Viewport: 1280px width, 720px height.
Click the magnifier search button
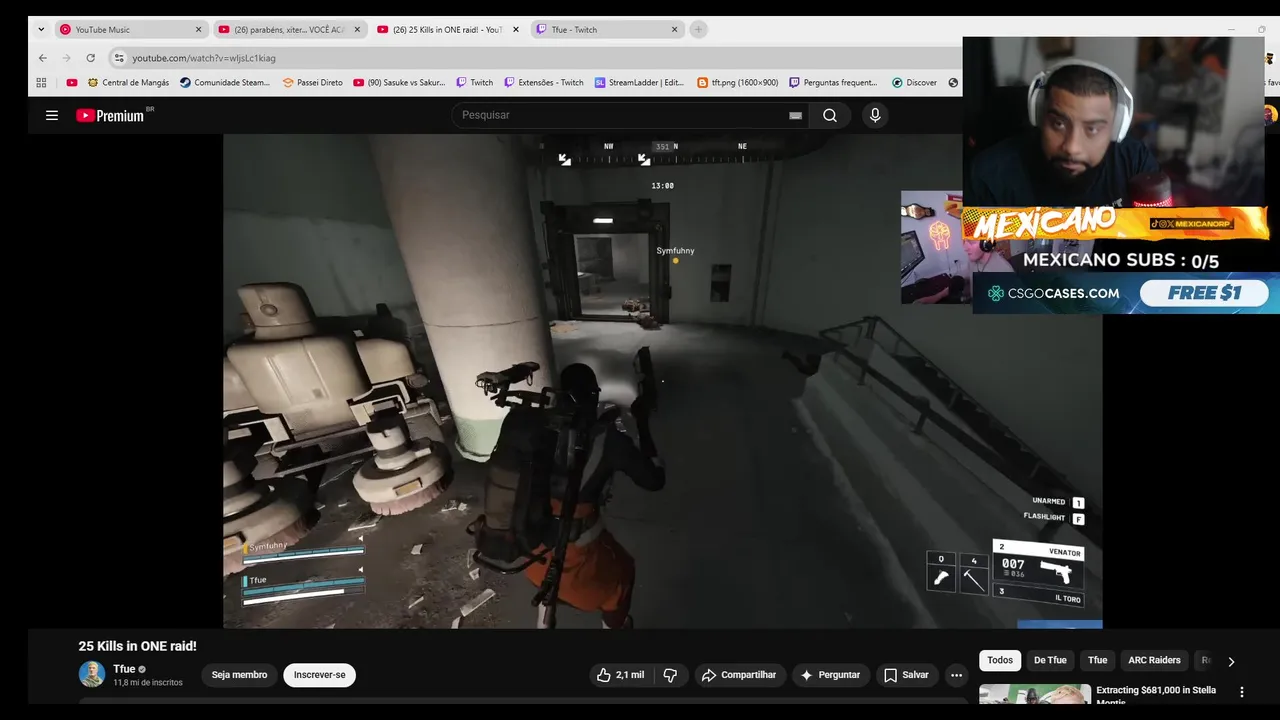[830, 115]
